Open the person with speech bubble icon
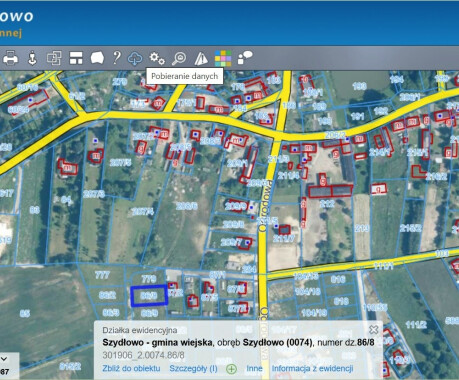The width and height of the screenshot is (459, 380). click(245, 58)
